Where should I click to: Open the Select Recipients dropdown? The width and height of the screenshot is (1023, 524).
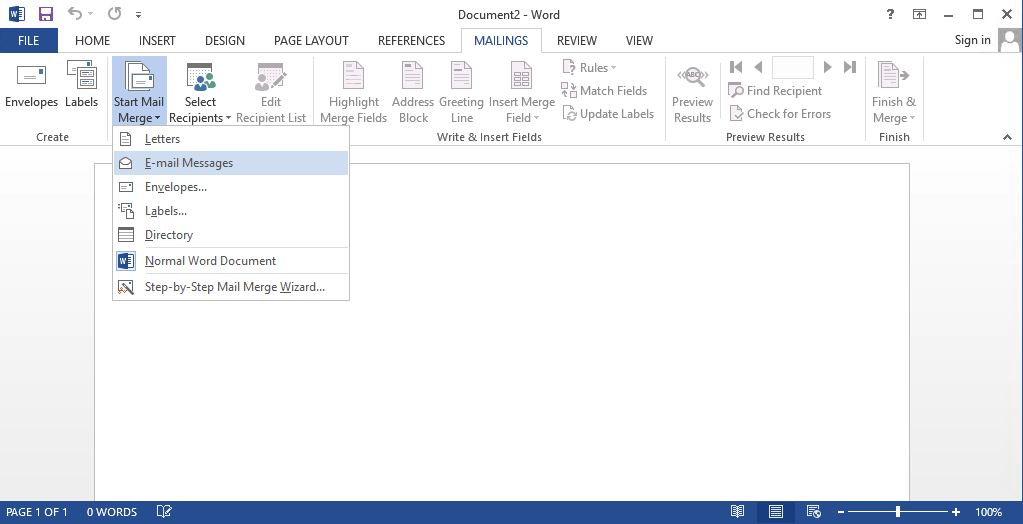pyautogui.click(x=200, y=91)
